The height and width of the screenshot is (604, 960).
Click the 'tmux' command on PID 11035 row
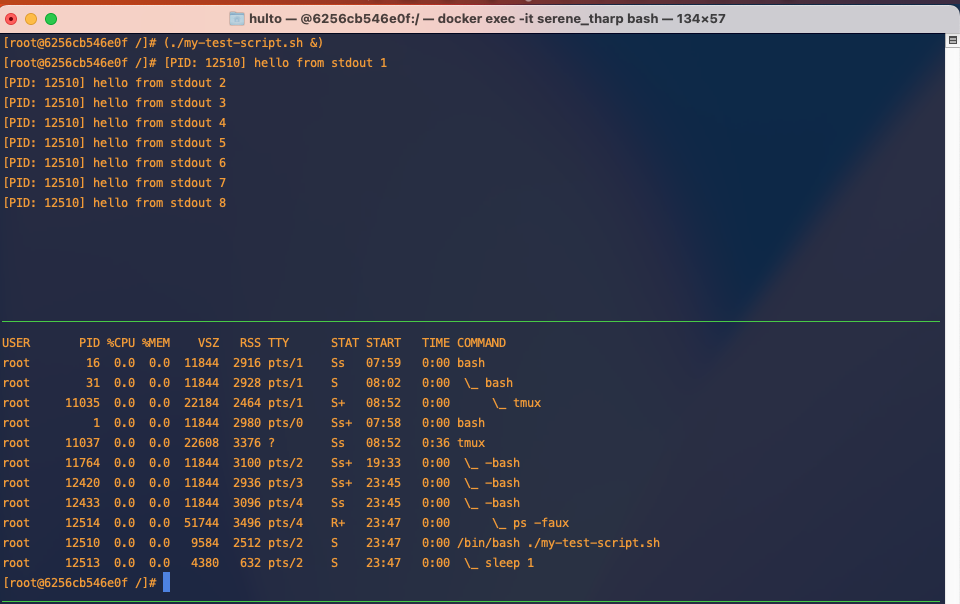[x=527, y=403]
